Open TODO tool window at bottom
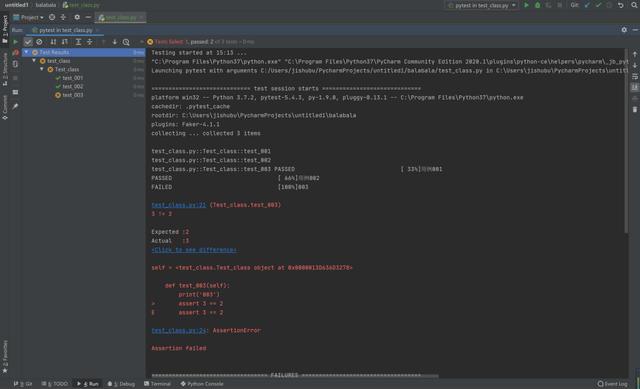The width and height of the screenshot is (640, 389). pos(55,384)
